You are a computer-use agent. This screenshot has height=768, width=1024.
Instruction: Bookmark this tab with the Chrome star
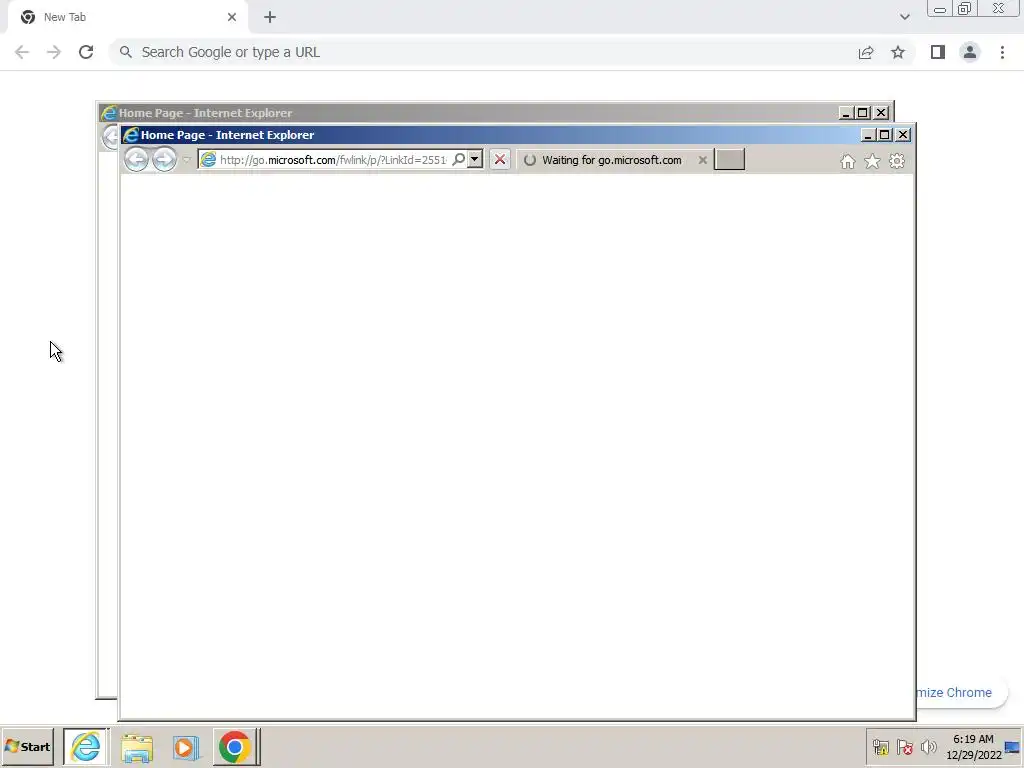898,52
